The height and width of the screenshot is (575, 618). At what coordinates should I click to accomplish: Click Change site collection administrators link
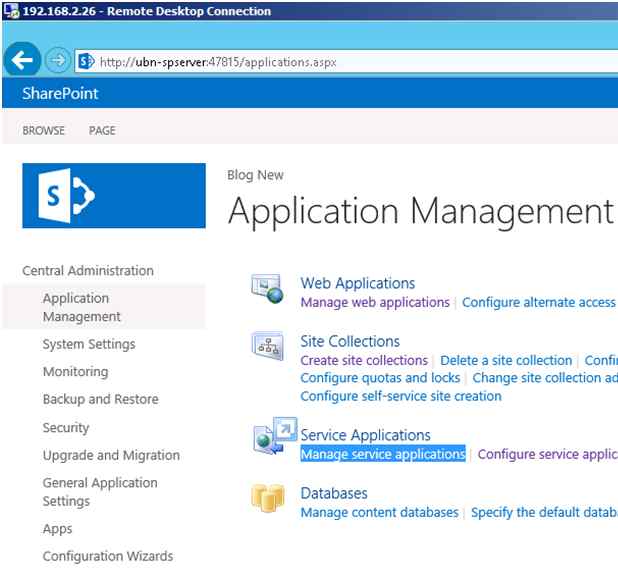pyautogui.click(x=545, y=378)
